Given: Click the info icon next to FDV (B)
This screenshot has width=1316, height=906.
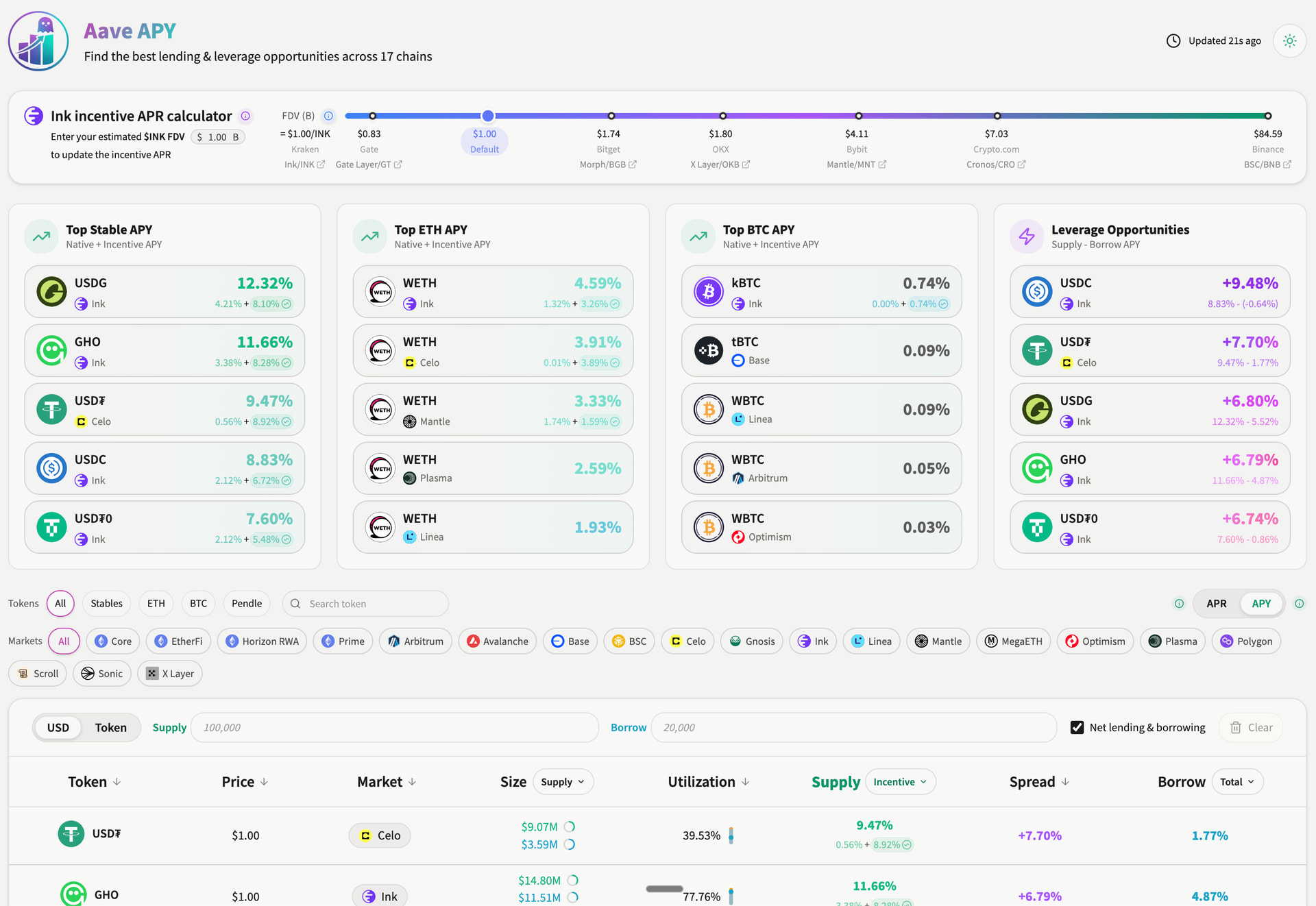Looking at the screenshot, I should [328, 116].
